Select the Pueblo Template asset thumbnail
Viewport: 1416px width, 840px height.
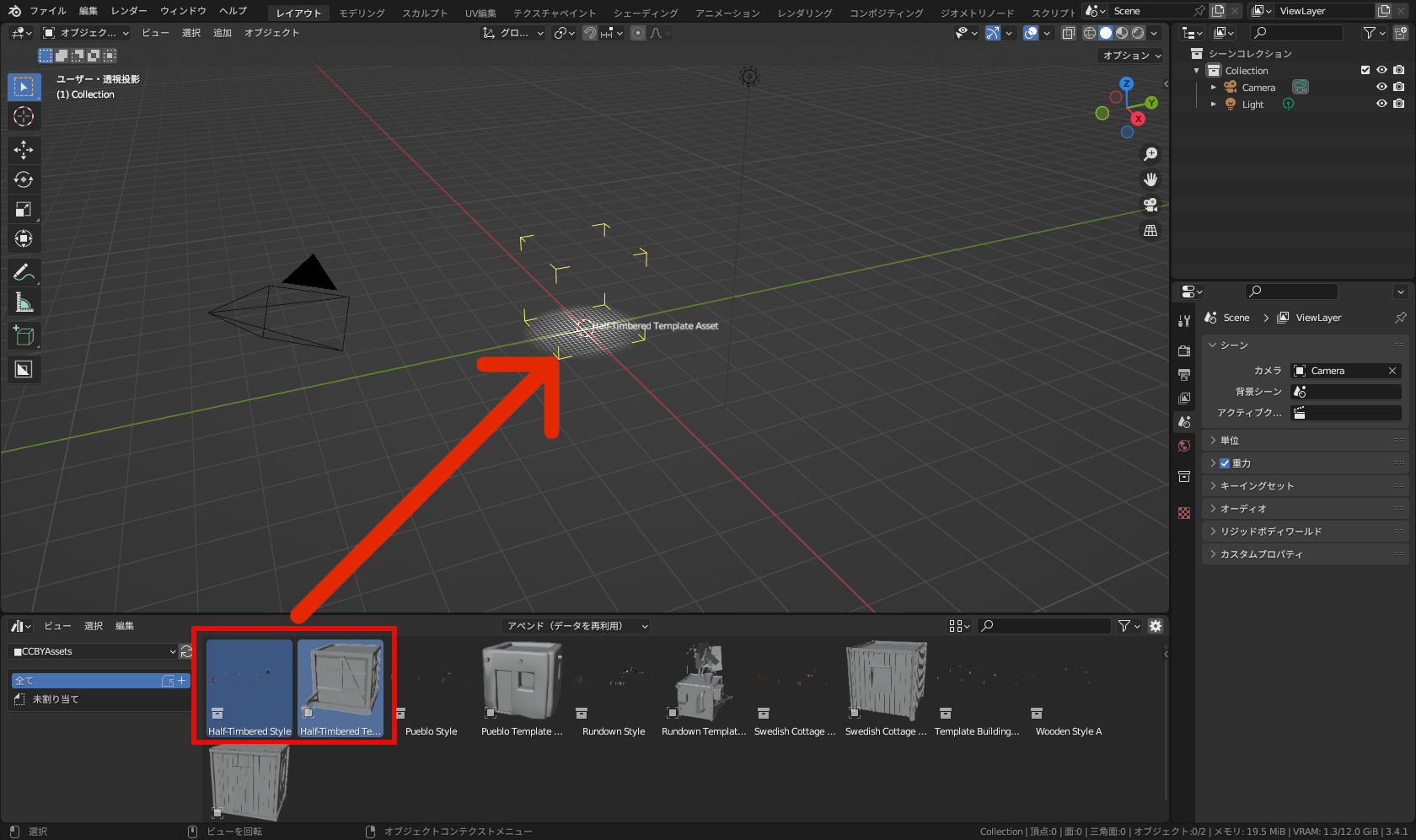point(520,681)
